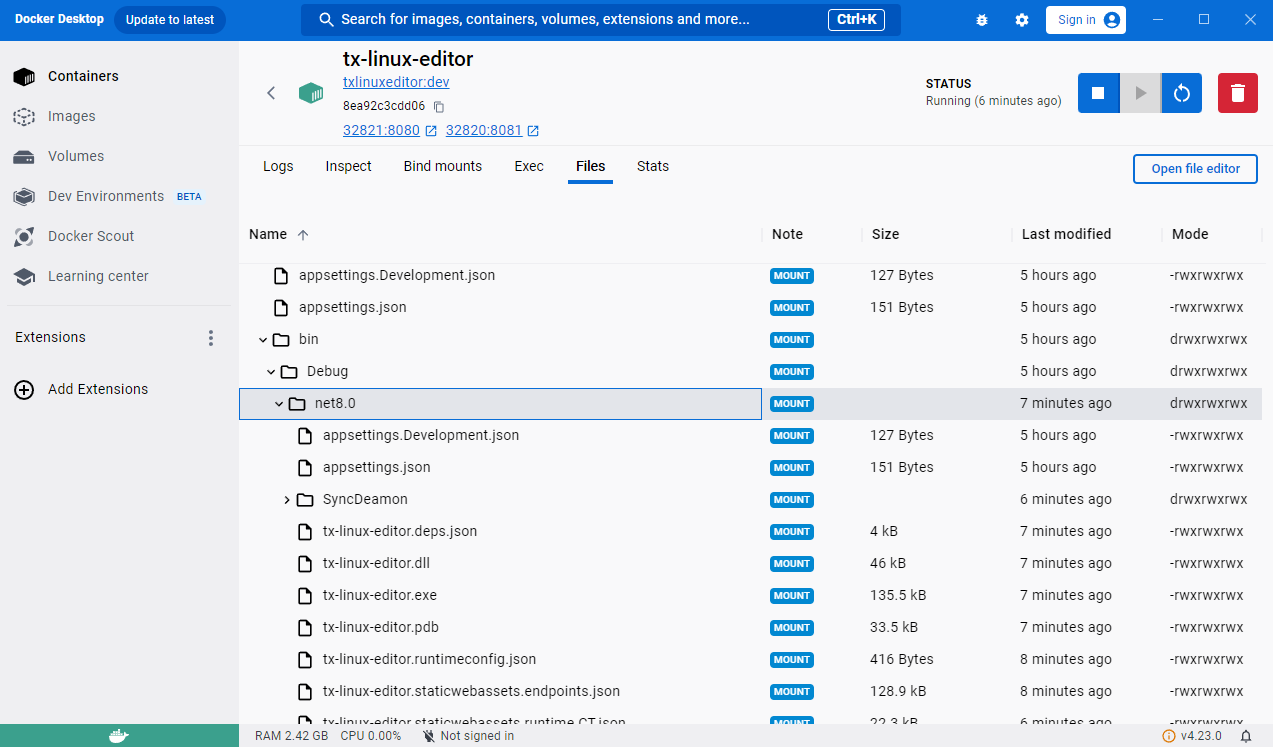Select tx-linux-editor.deps.json file

point(400,532)
